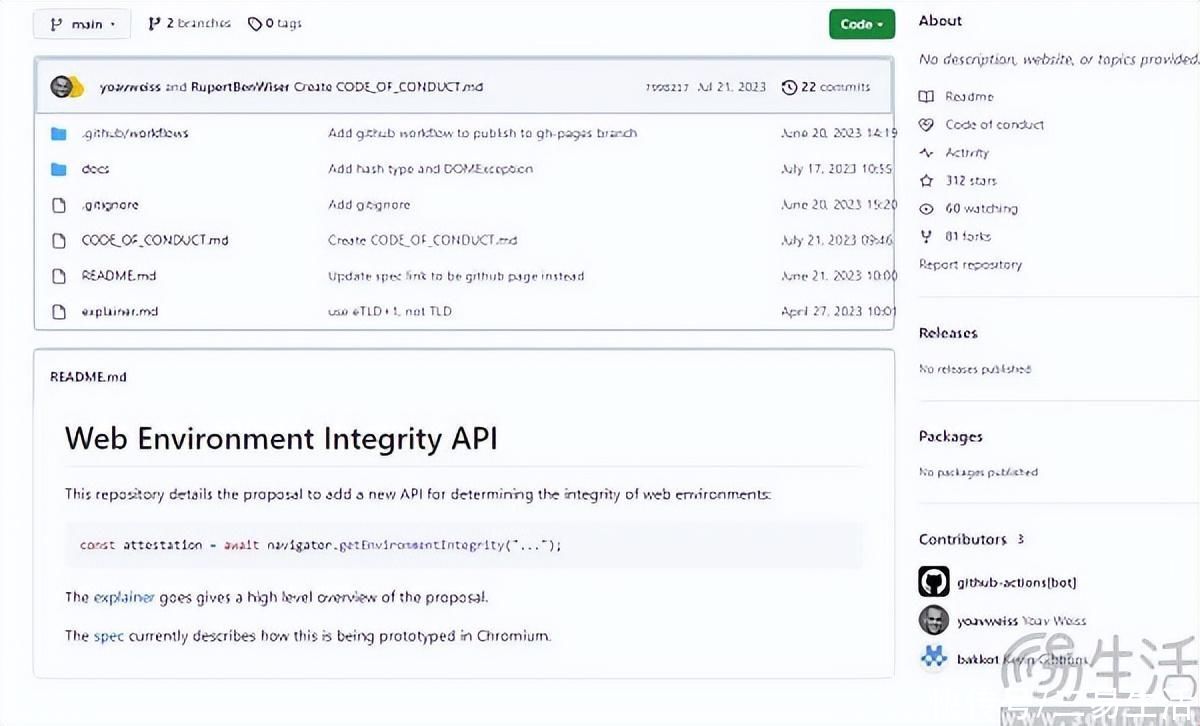Viewport: 1200px width, 726px height.
Task: Open the latest commit message Create CODE_OF_CONDUCT.md
Action: (389, 87)
